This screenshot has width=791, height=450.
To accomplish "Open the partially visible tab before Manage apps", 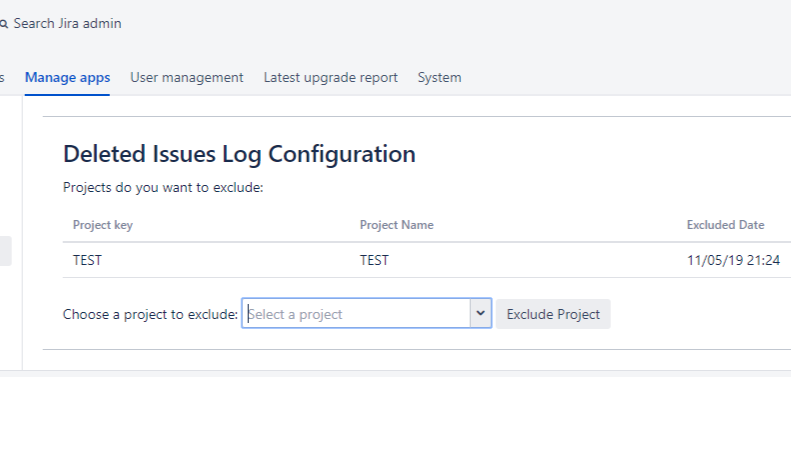I will point(2,77).
